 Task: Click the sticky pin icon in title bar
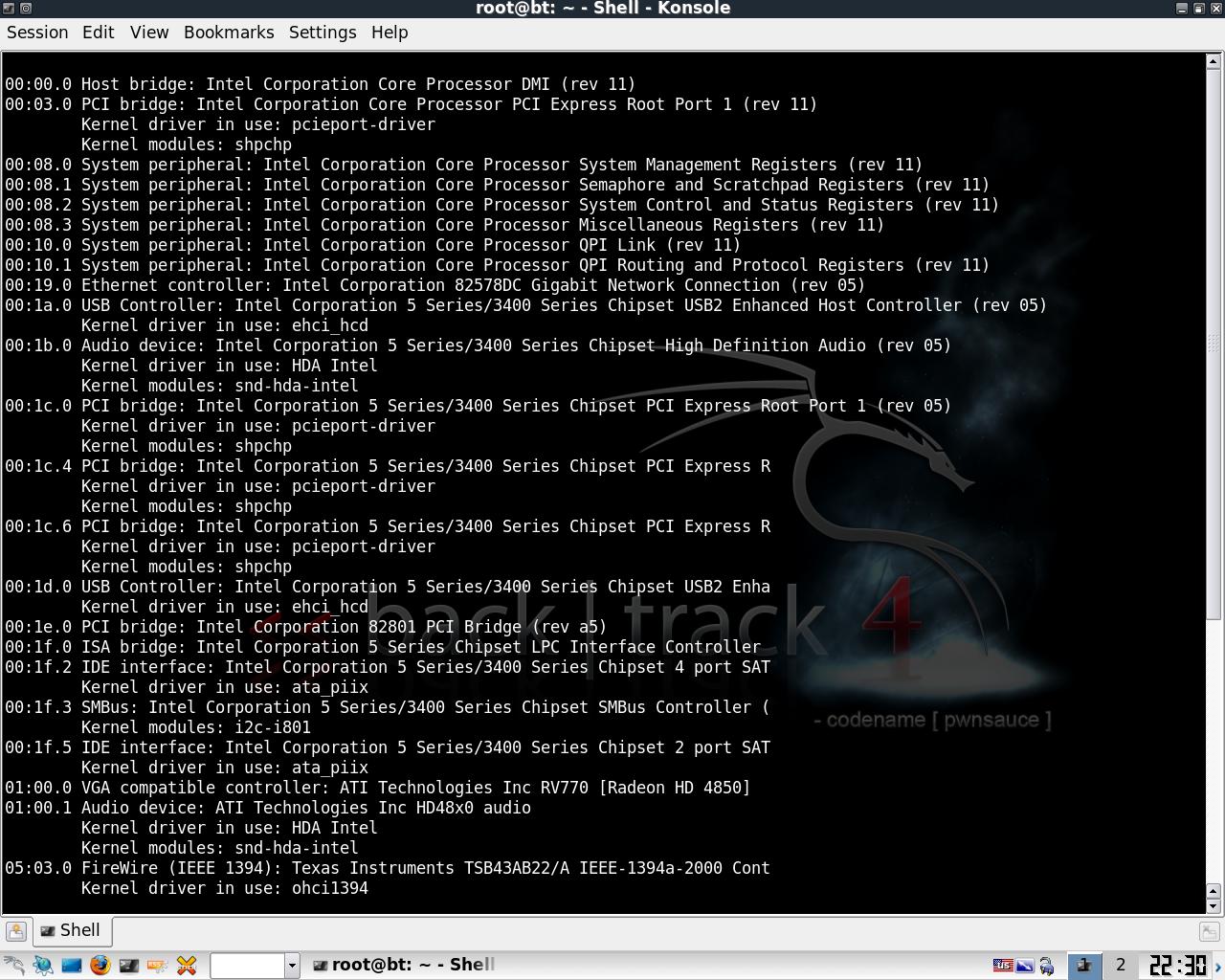pyautogui.click(x=26, y=8)
